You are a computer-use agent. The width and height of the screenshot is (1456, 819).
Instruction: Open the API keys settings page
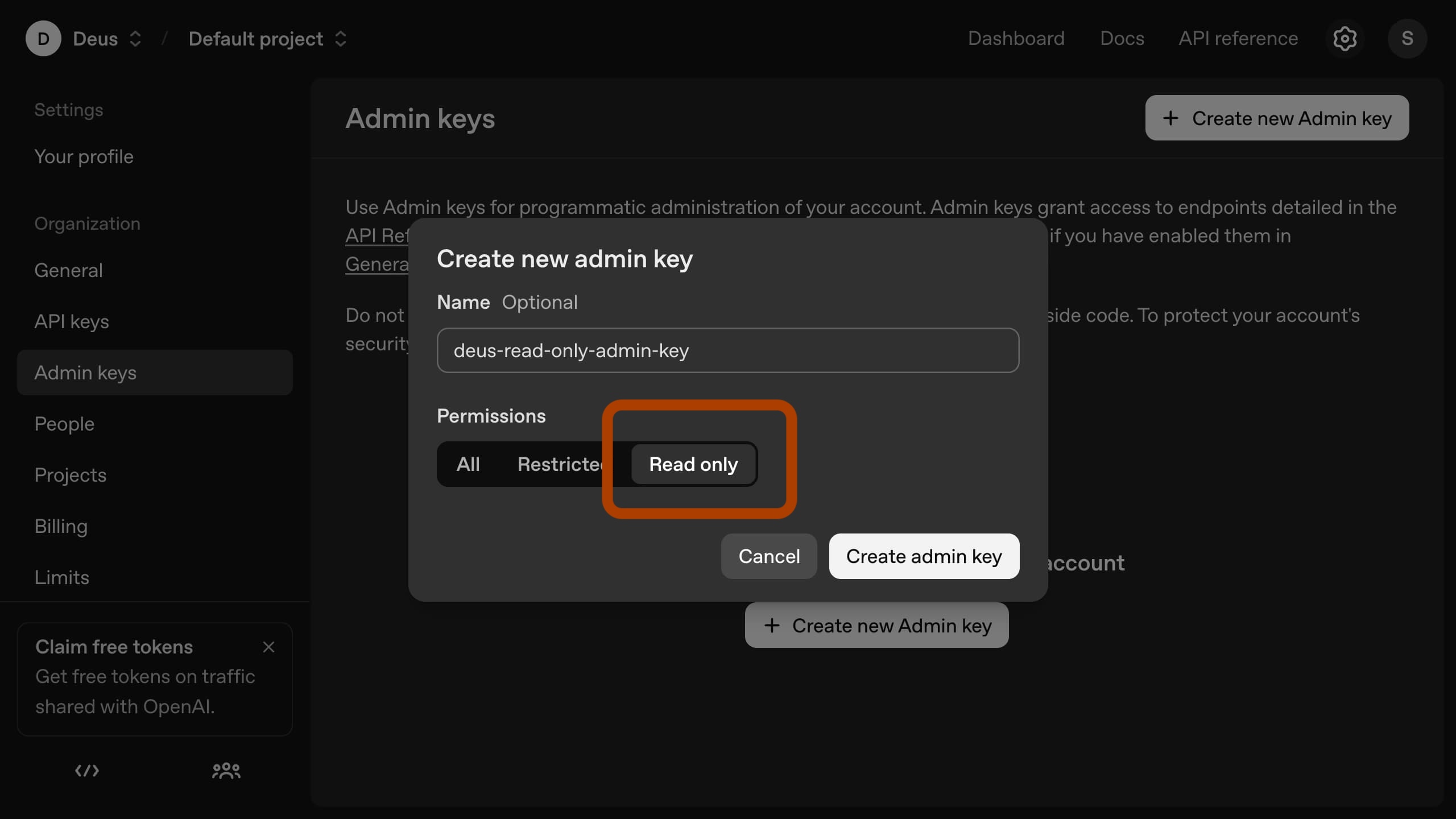click(72, 321)
